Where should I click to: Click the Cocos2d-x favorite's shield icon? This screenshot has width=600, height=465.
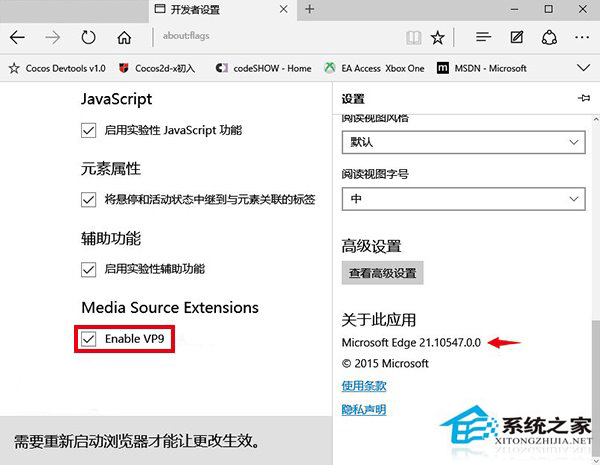point(124,69)
